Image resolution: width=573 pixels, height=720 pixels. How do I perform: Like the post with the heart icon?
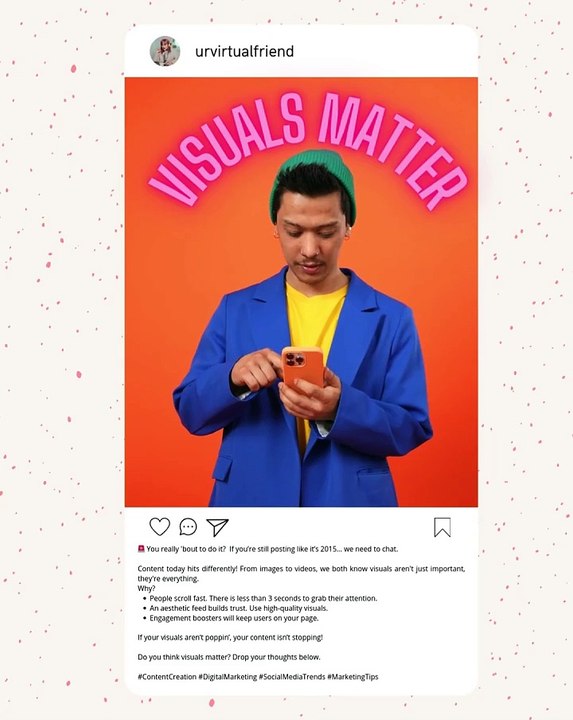160,527
